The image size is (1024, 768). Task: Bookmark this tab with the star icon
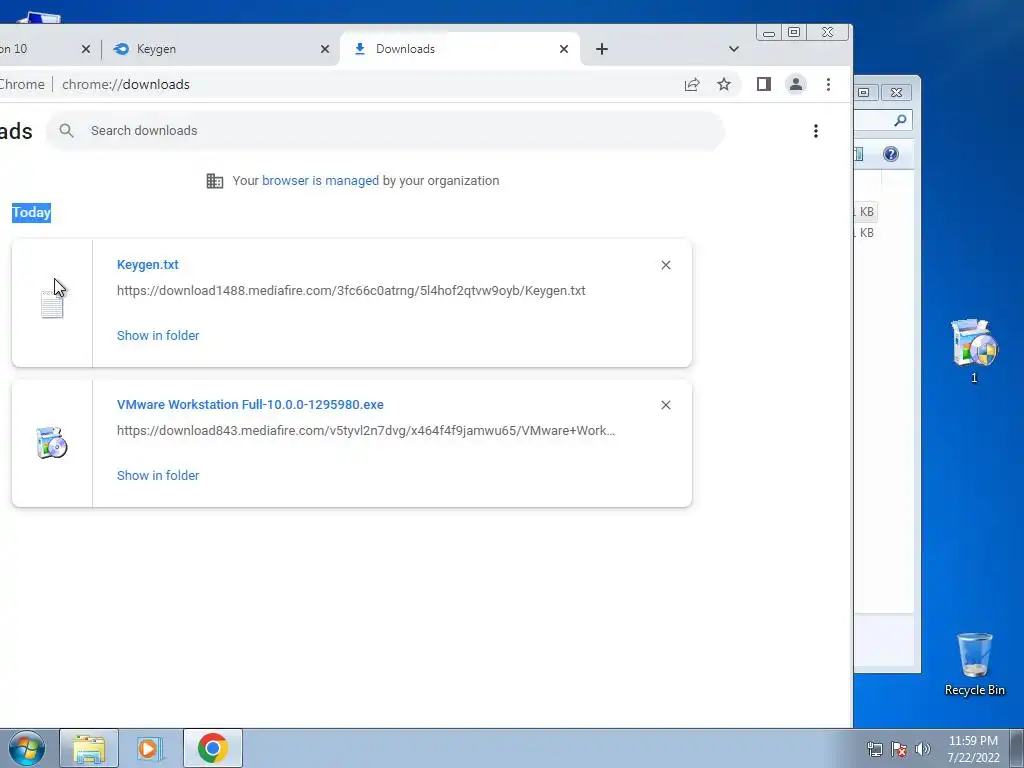724,84
